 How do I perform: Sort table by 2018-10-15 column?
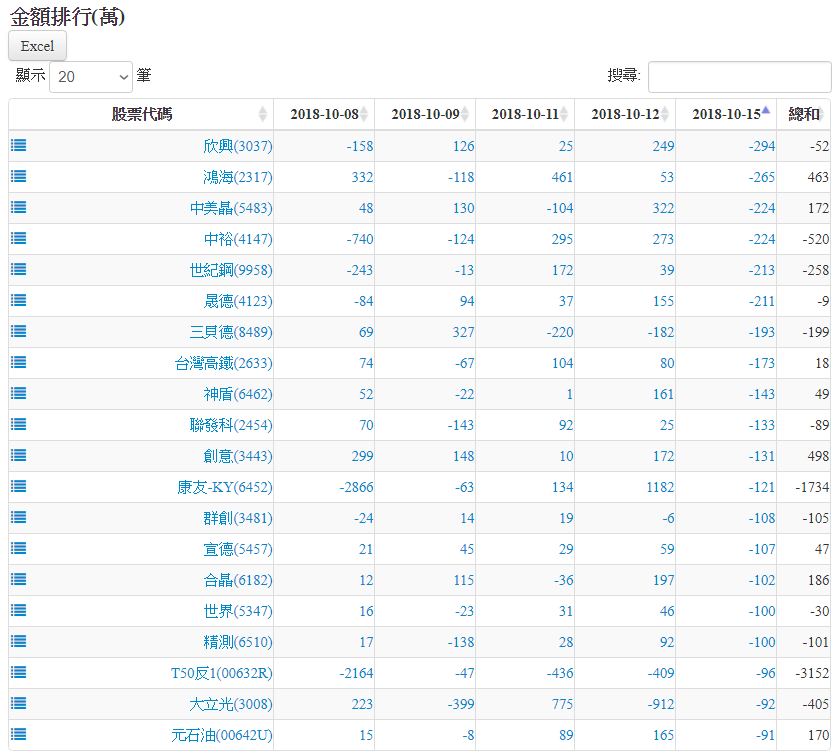[x=725, y=114]
